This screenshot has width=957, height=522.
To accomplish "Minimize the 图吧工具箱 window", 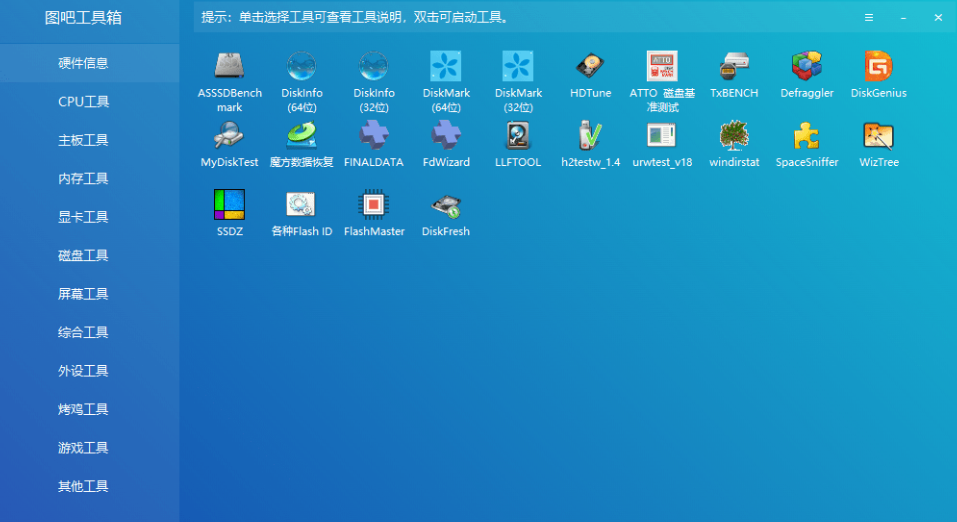I will [903, 18].
